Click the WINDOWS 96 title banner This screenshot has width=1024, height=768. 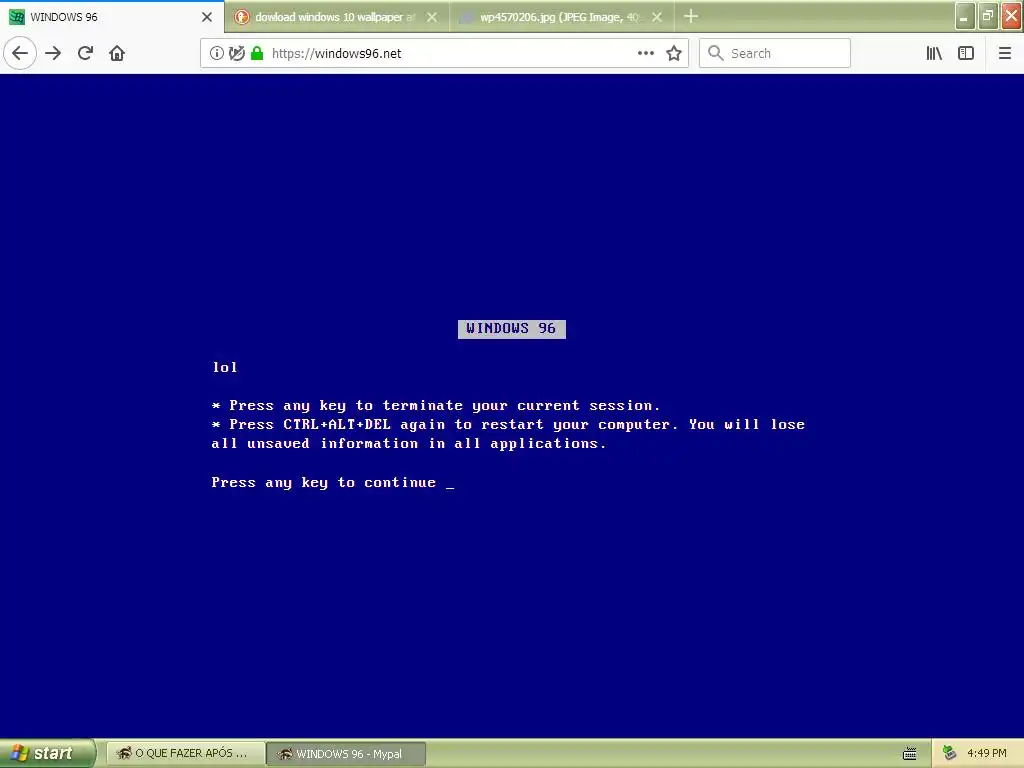(x=511, y=328)
